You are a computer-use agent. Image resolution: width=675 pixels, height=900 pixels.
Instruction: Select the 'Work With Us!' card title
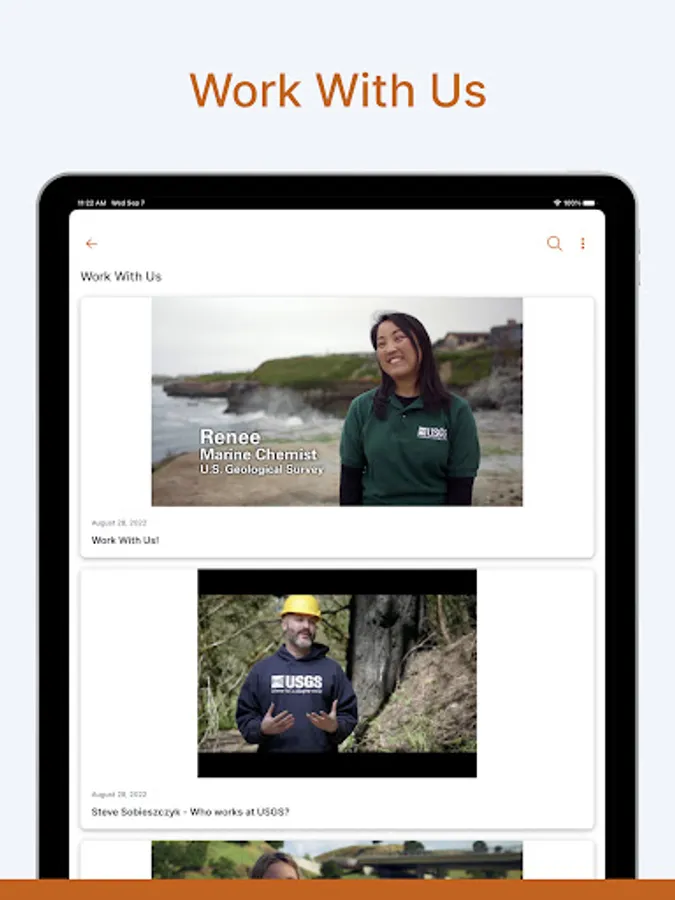(x=125, y=540)
